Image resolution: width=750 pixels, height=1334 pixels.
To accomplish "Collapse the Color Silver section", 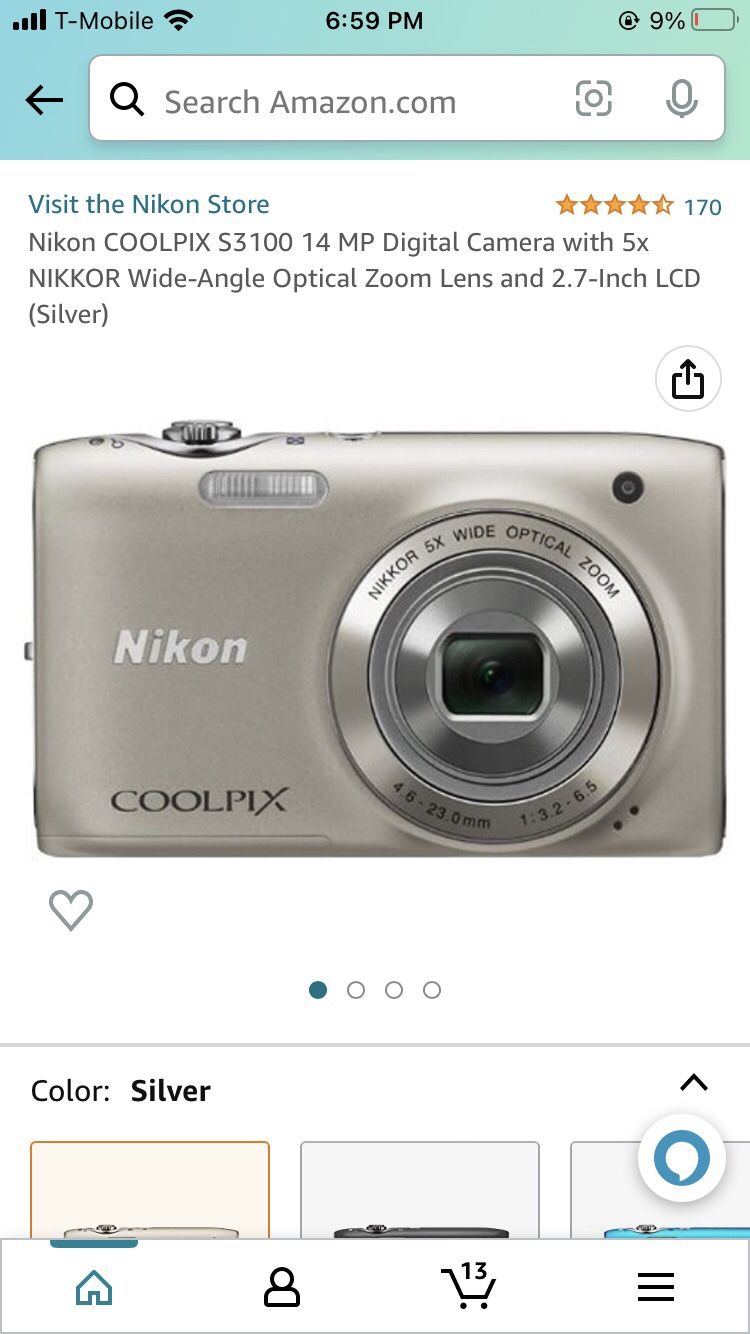I will tap(694, 1083).
